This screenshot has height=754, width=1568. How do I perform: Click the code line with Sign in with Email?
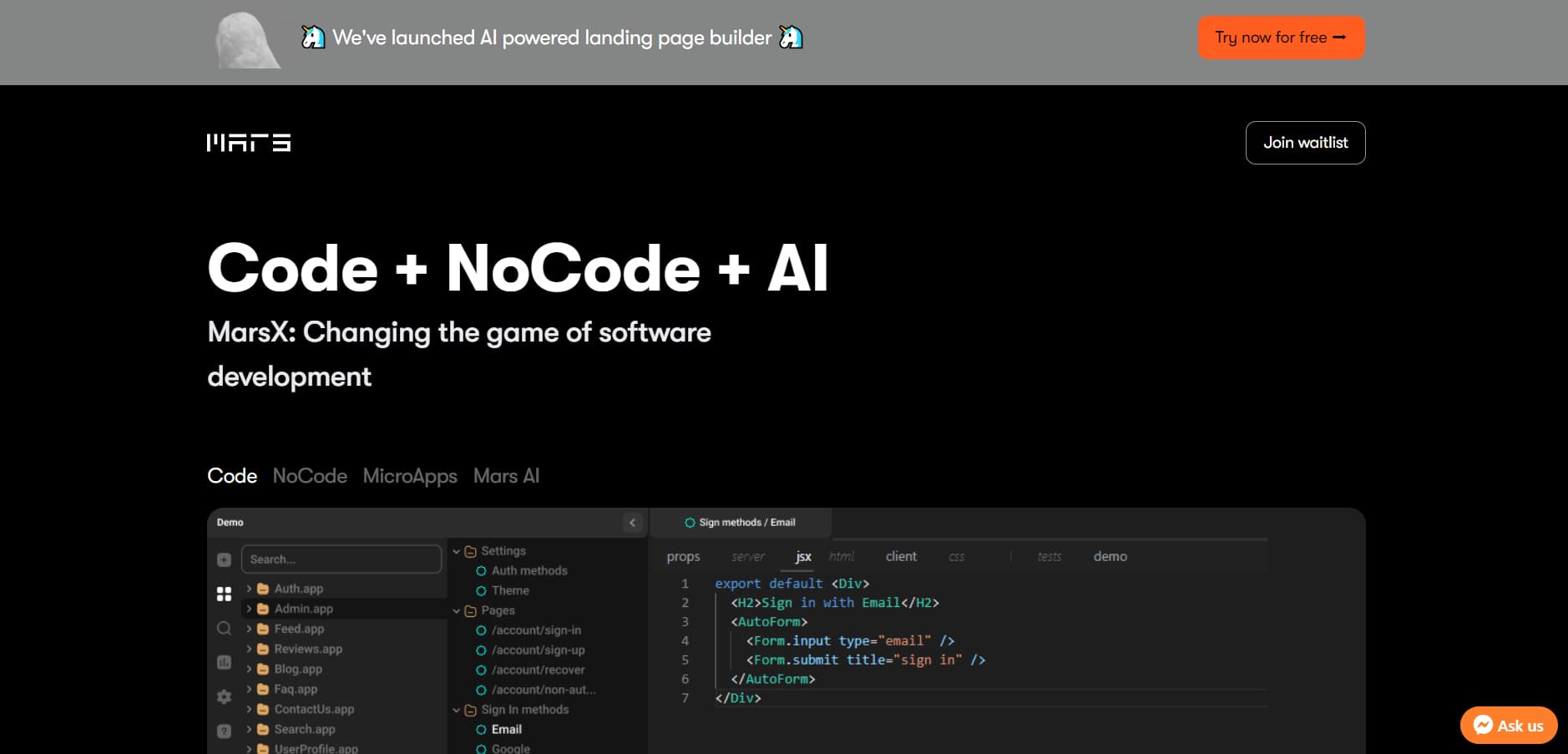coord(835,603)
